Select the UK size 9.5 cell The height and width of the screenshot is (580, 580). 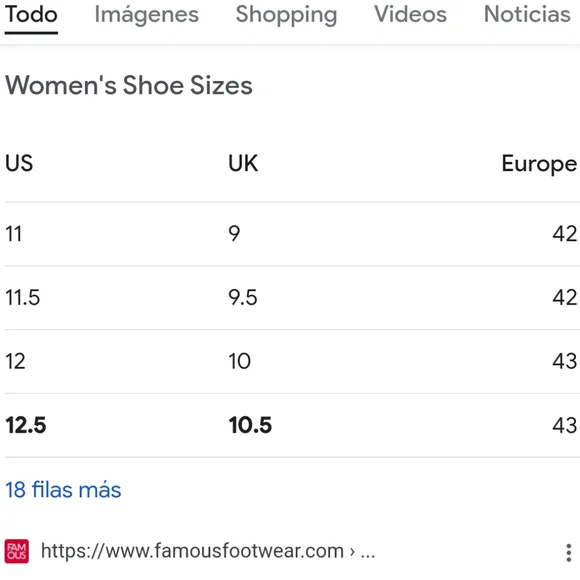point(243,297)
